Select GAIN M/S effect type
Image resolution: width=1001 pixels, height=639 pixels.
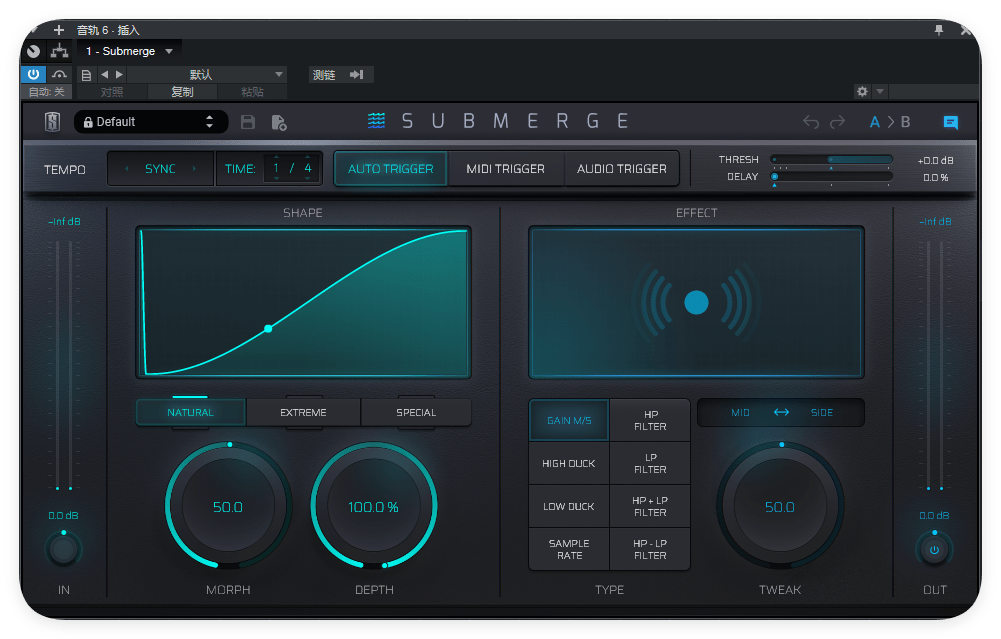coord(569,420)
